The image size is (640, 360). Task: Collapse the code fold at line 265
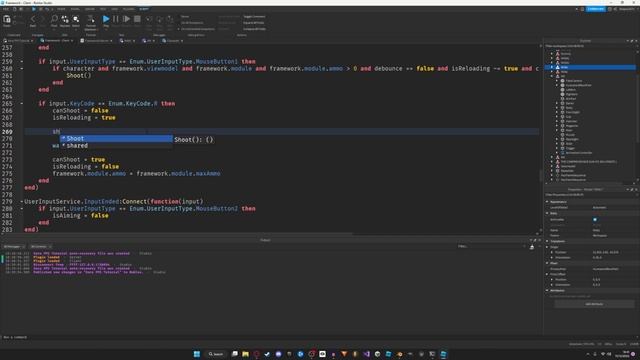click(22, 104)
